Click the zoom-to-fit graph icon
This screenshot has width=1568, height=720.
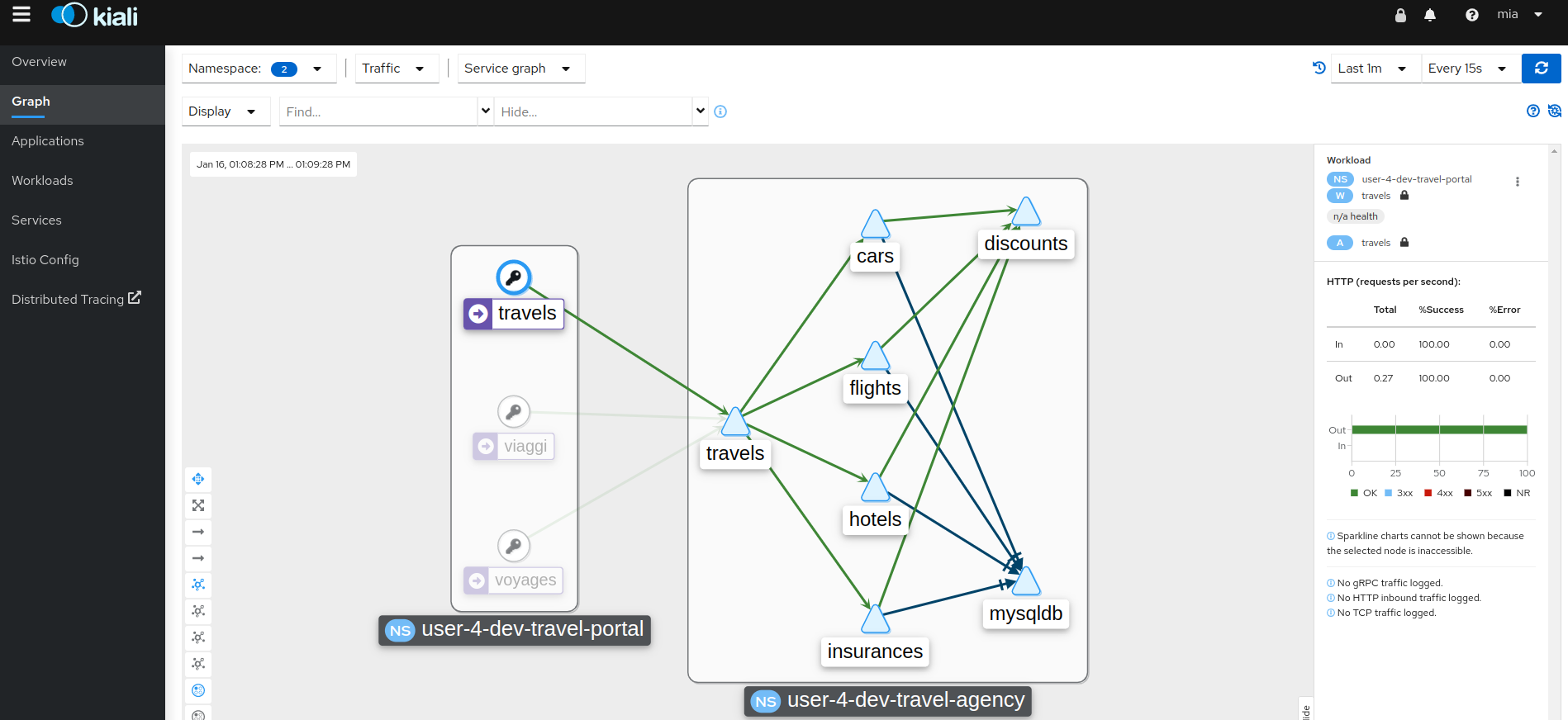pyautogui.click(x=198, y=505)
